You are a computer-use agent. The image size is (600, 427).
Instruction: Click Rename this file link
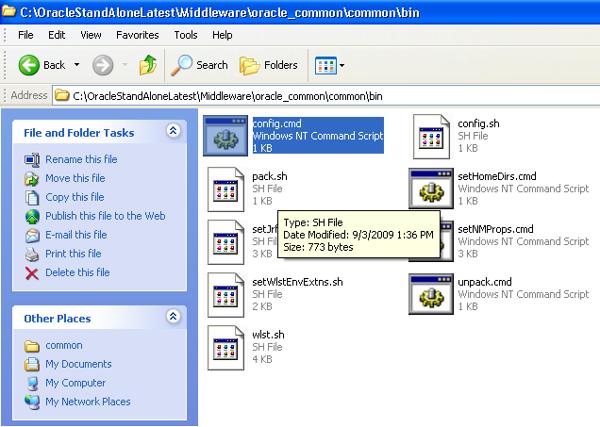(81, 159)
